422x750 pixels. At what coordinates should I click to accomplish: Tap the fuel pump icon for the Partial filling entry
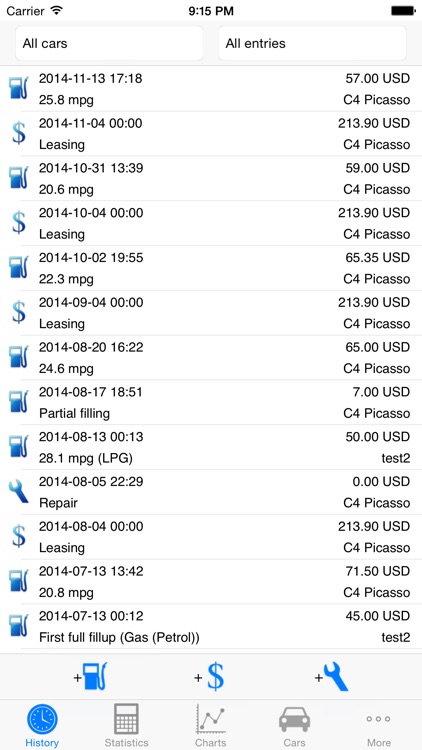(x=19, y=402)
